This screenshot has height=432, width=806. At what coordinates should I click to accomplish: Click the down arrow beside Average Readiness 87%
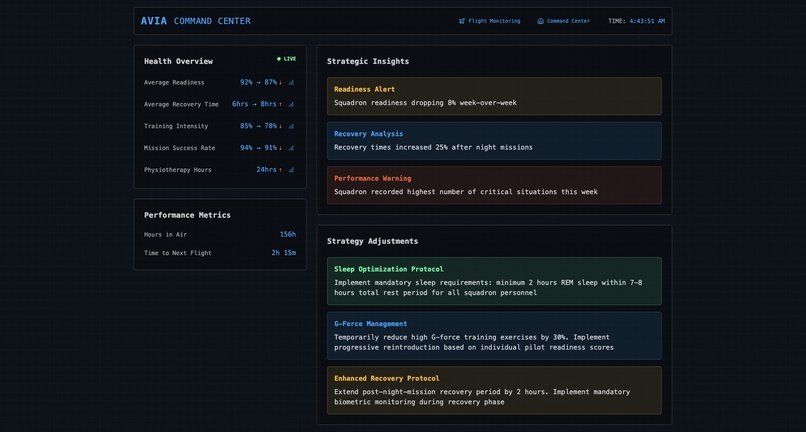coord(281,83)
